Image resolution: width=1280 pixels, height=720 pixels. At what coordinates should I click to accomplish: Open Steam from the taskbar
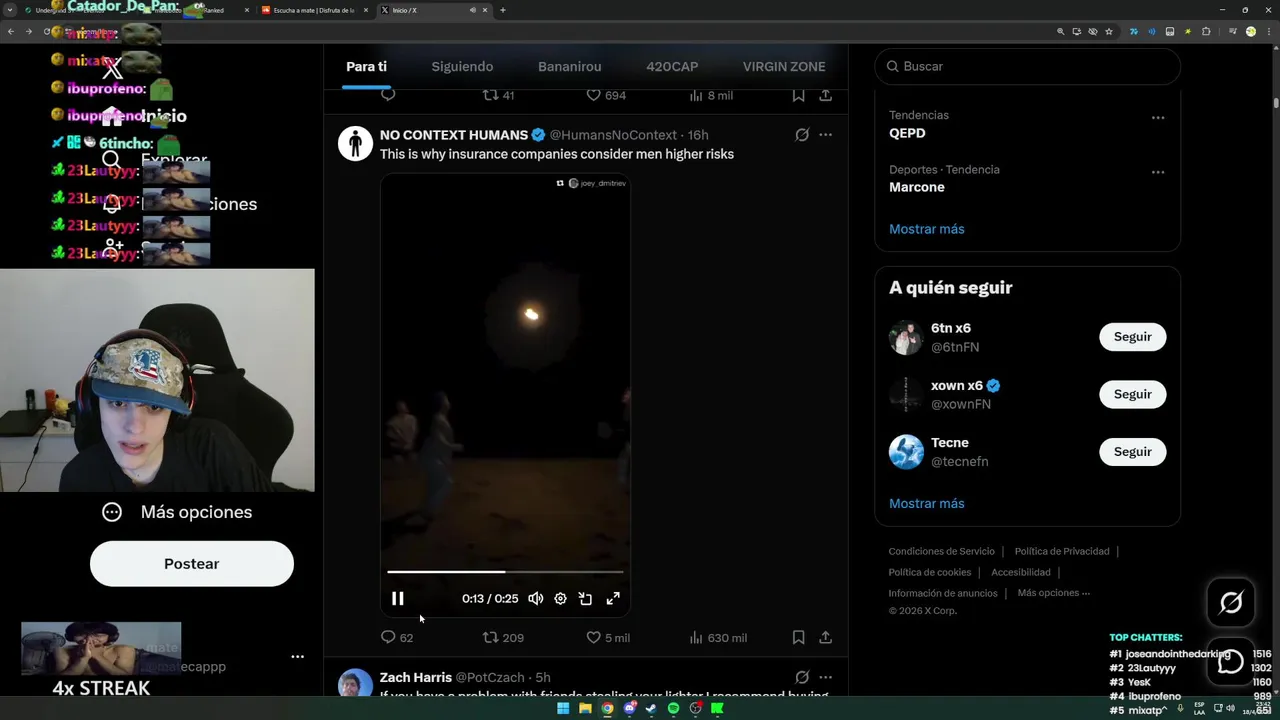651,708
